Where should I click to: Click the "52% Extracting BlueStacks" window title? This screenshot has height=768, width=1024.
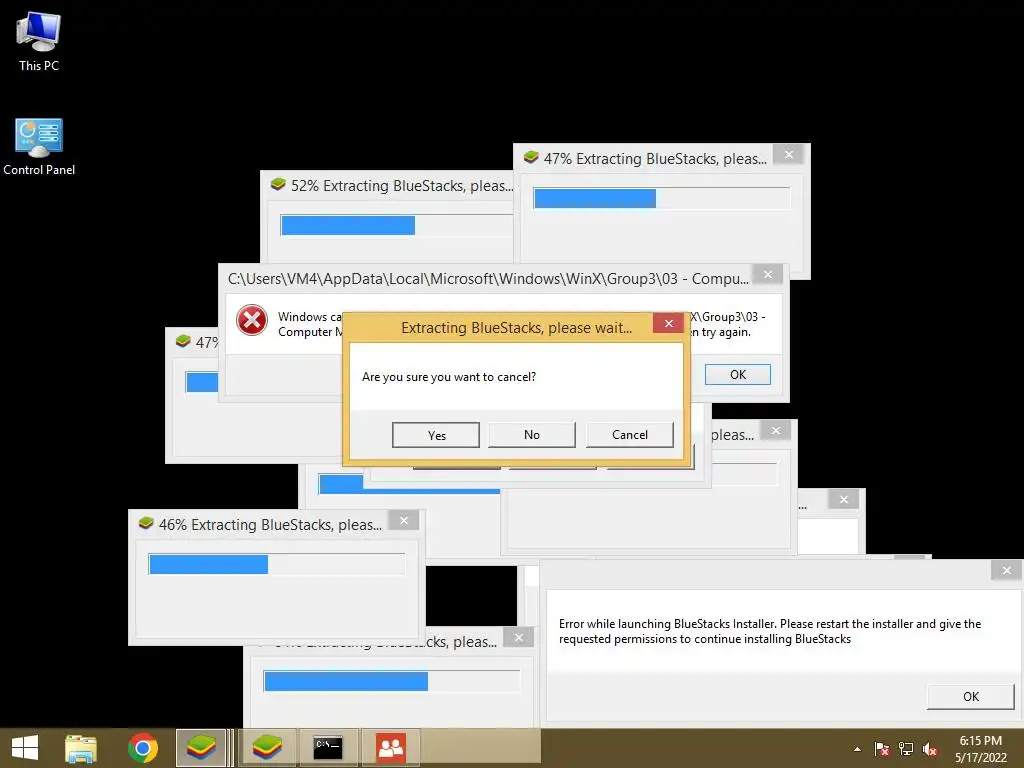401,186
